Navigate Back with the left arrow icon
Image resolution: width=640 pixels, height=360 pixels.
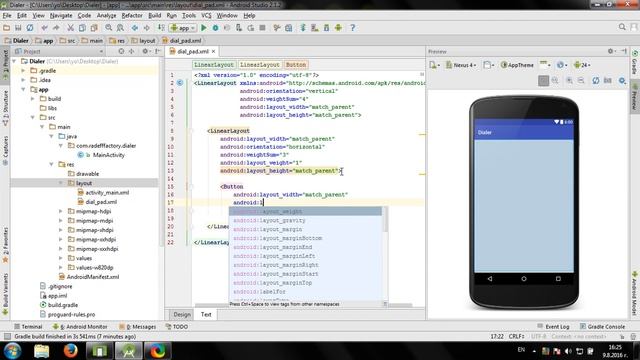pyautogui.click(x=135, y=28)
